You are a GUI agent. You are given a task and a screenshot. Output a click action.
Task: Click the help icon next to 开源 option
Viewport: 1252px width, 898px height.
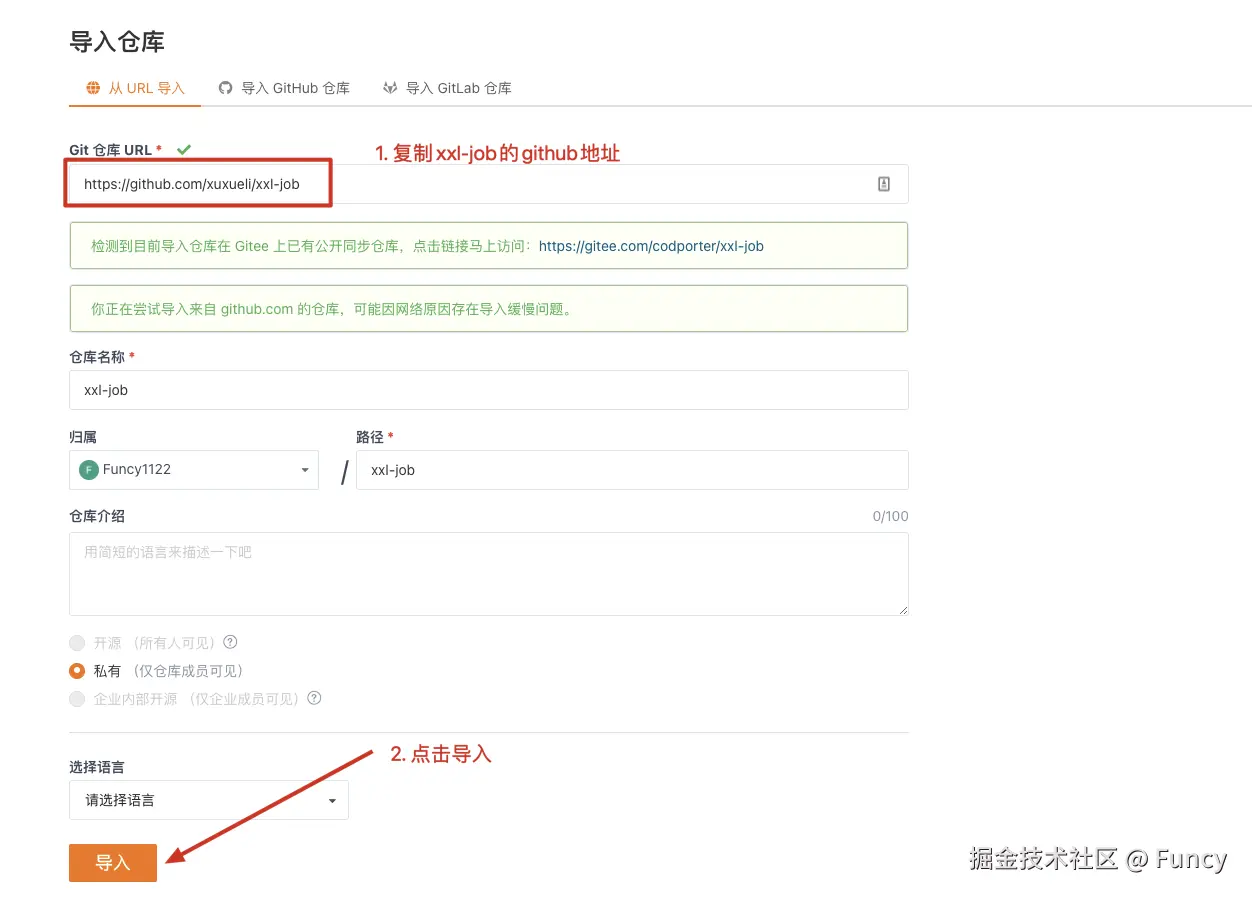click(x=230, y=642)
